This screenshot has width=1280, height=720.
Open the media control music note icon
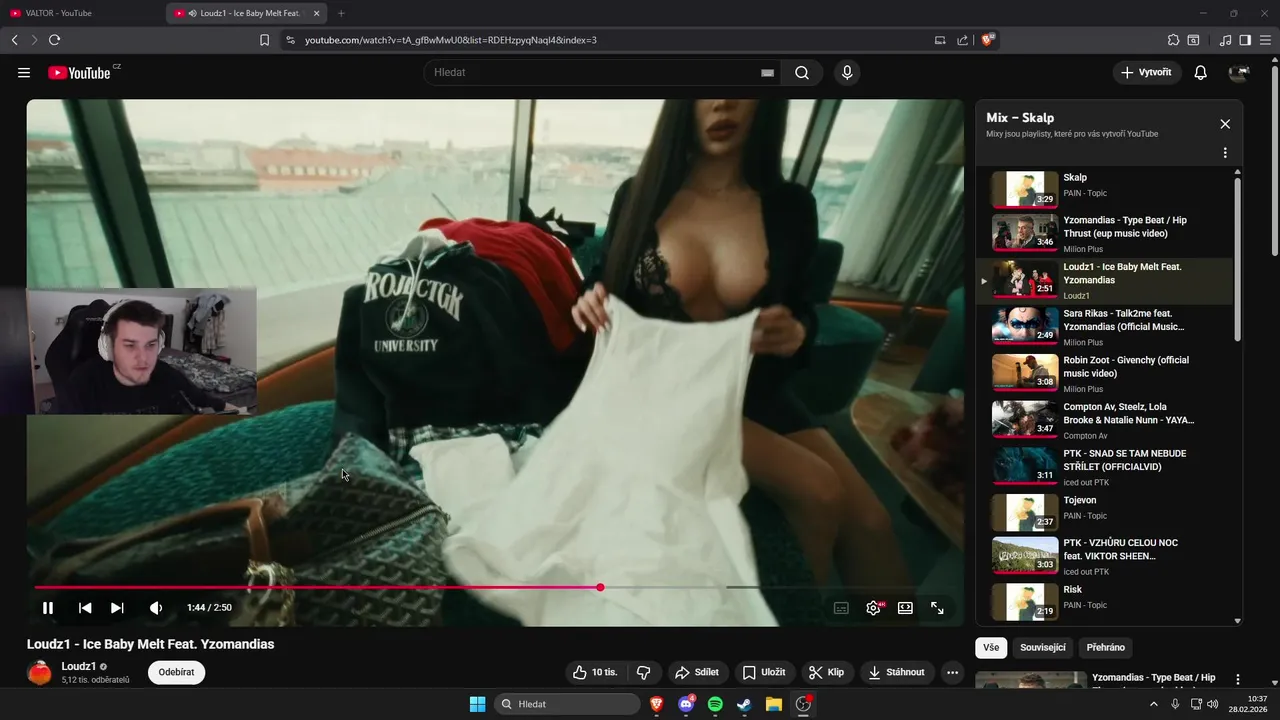point(1225,40)
